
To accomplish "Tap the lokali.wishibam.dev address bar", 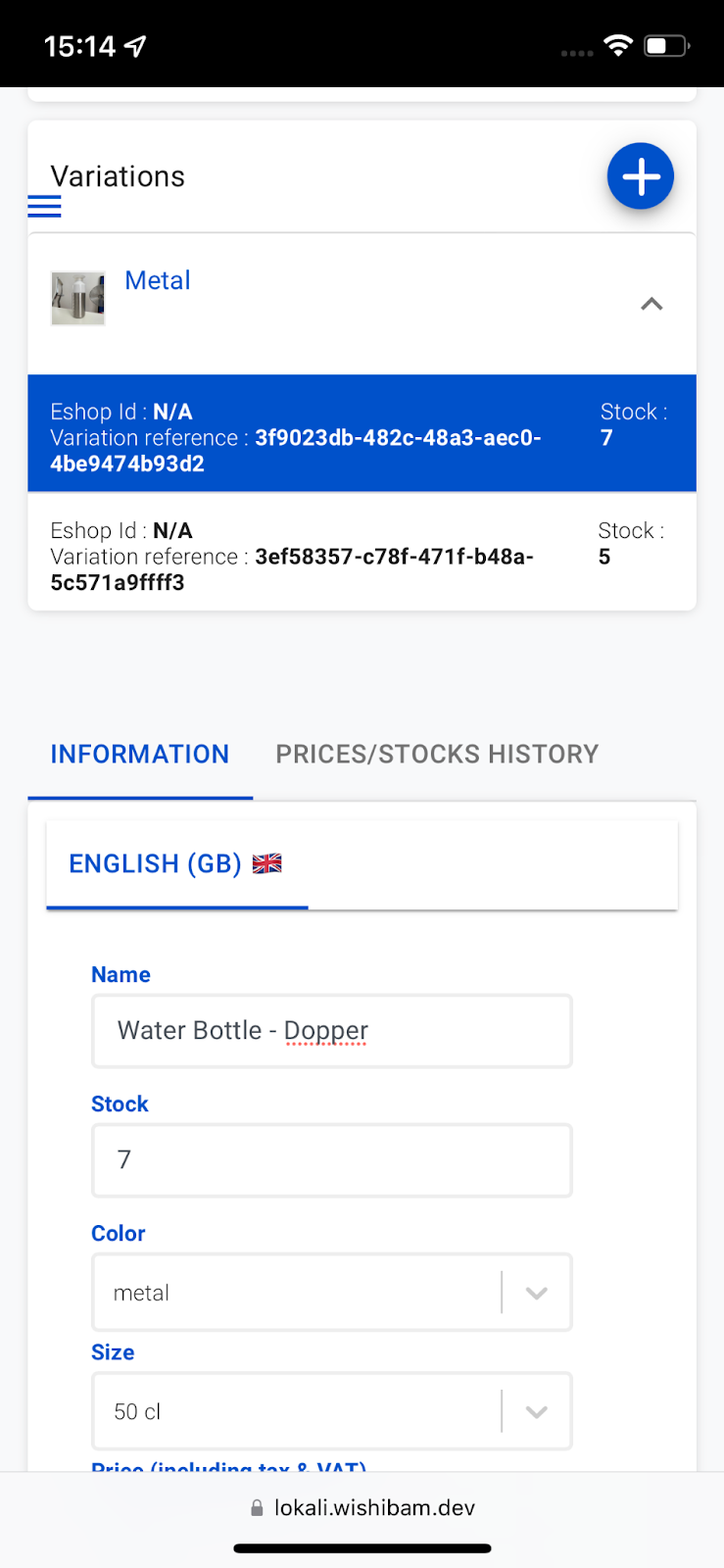I will 374,1507.
